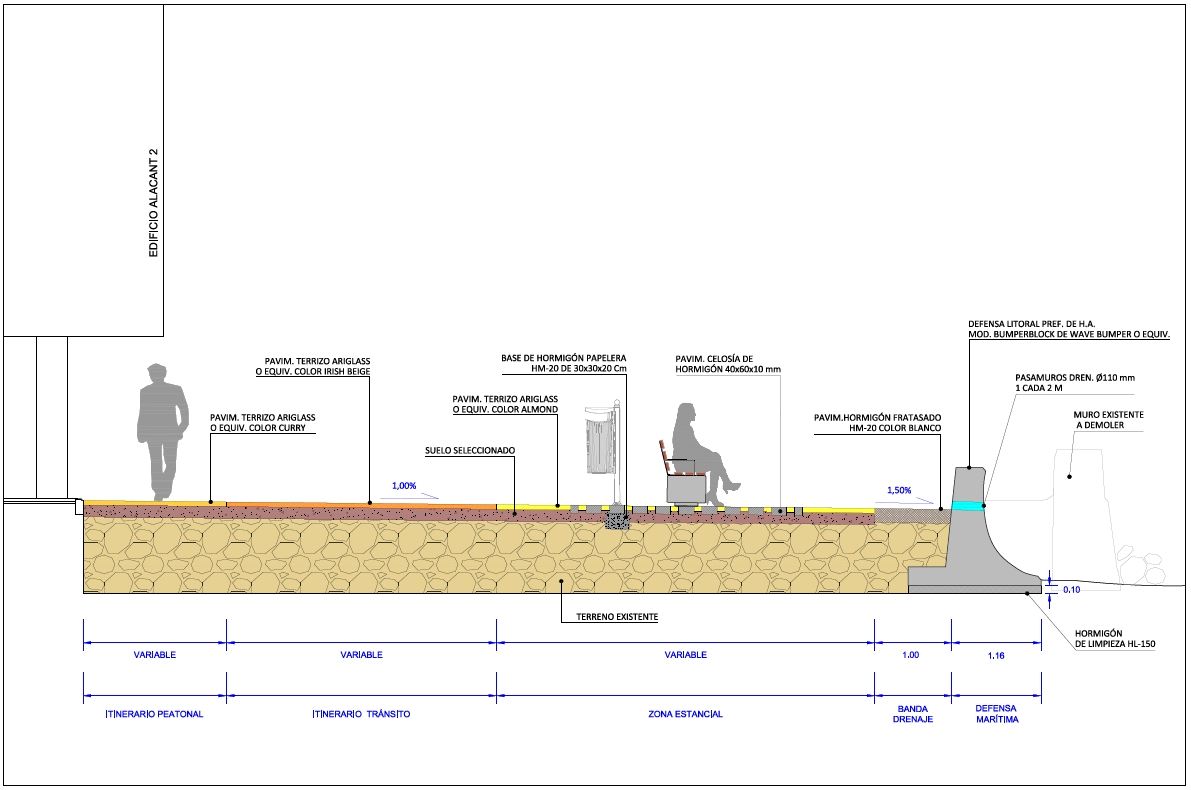Screen dimensions: 1191x790
Task: Click the HORMIGÓN DE LIMPIEZA HL-150 label
Action: [x=1115, y=639]
